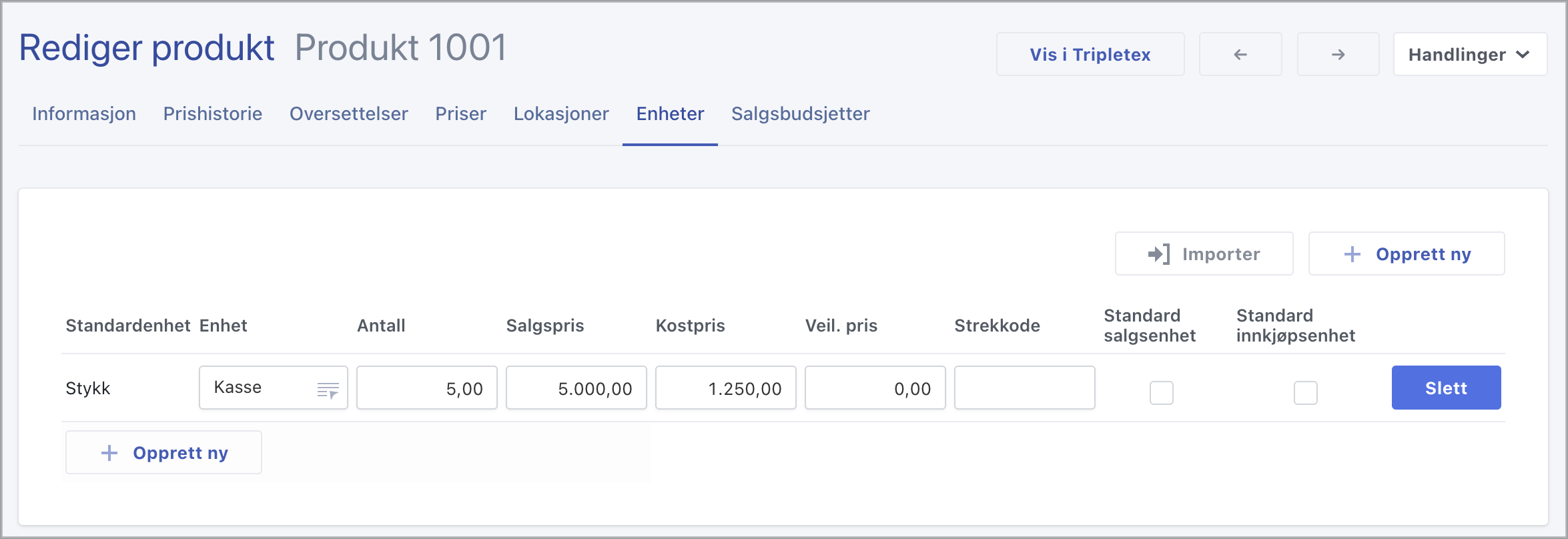Switch to Salgsbudsjetter tab

[x=800, y=114]
